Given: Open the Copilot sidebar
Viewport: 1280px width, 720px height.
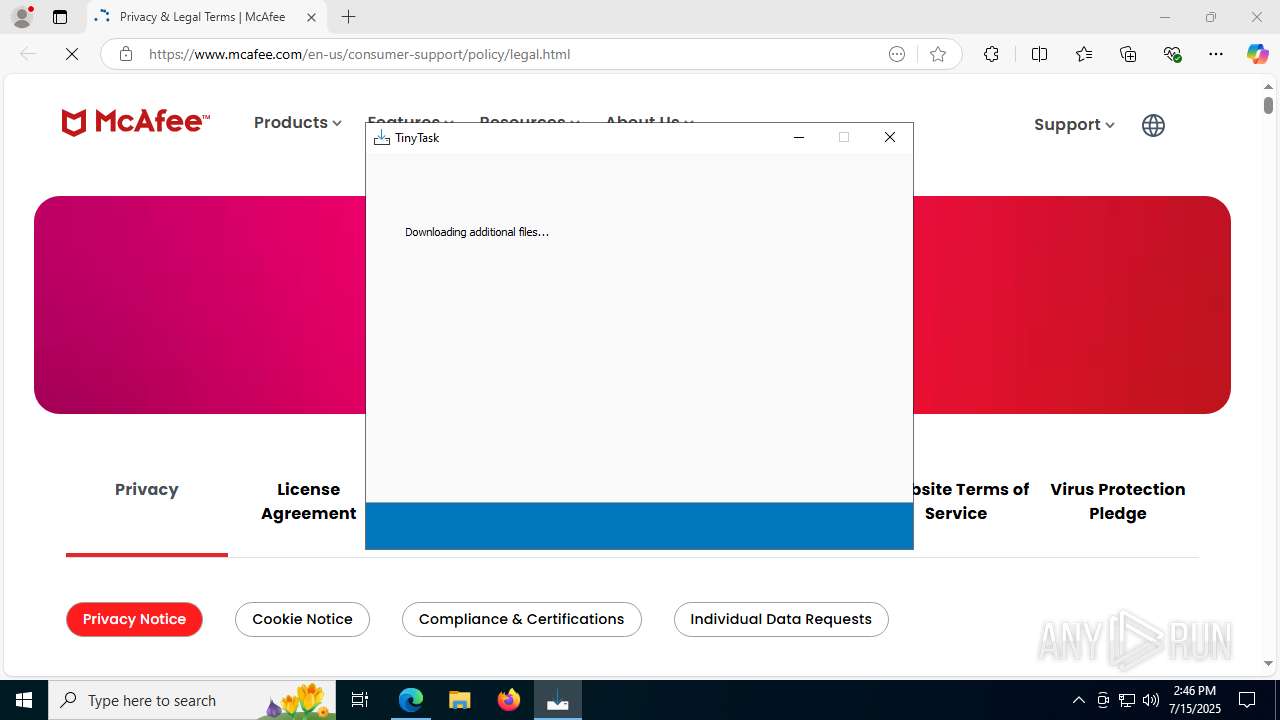Looking at the screenshot, I should coord(1257,54).
